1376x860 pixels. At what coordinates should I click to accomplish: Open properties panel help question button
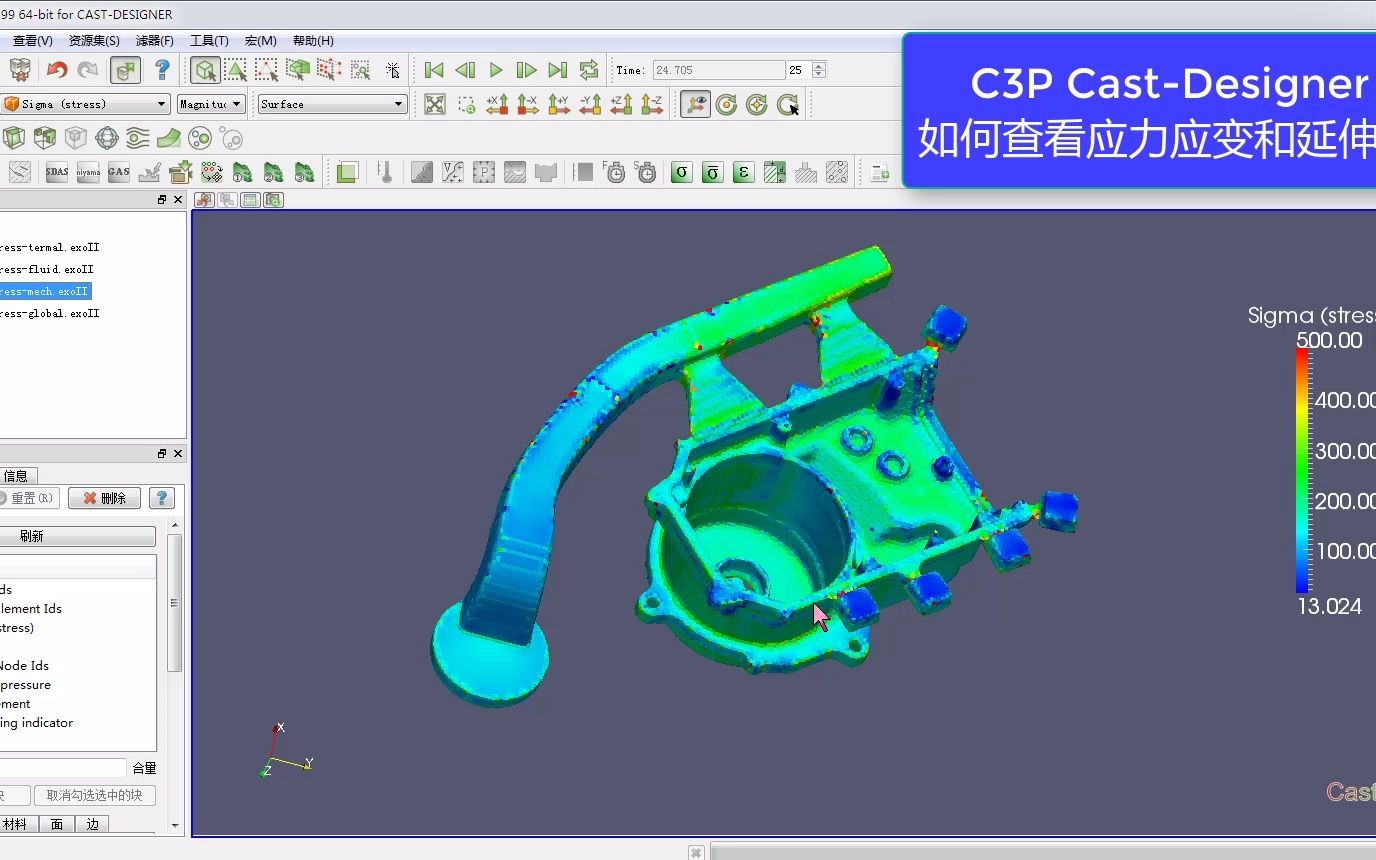tap(162, 498)
